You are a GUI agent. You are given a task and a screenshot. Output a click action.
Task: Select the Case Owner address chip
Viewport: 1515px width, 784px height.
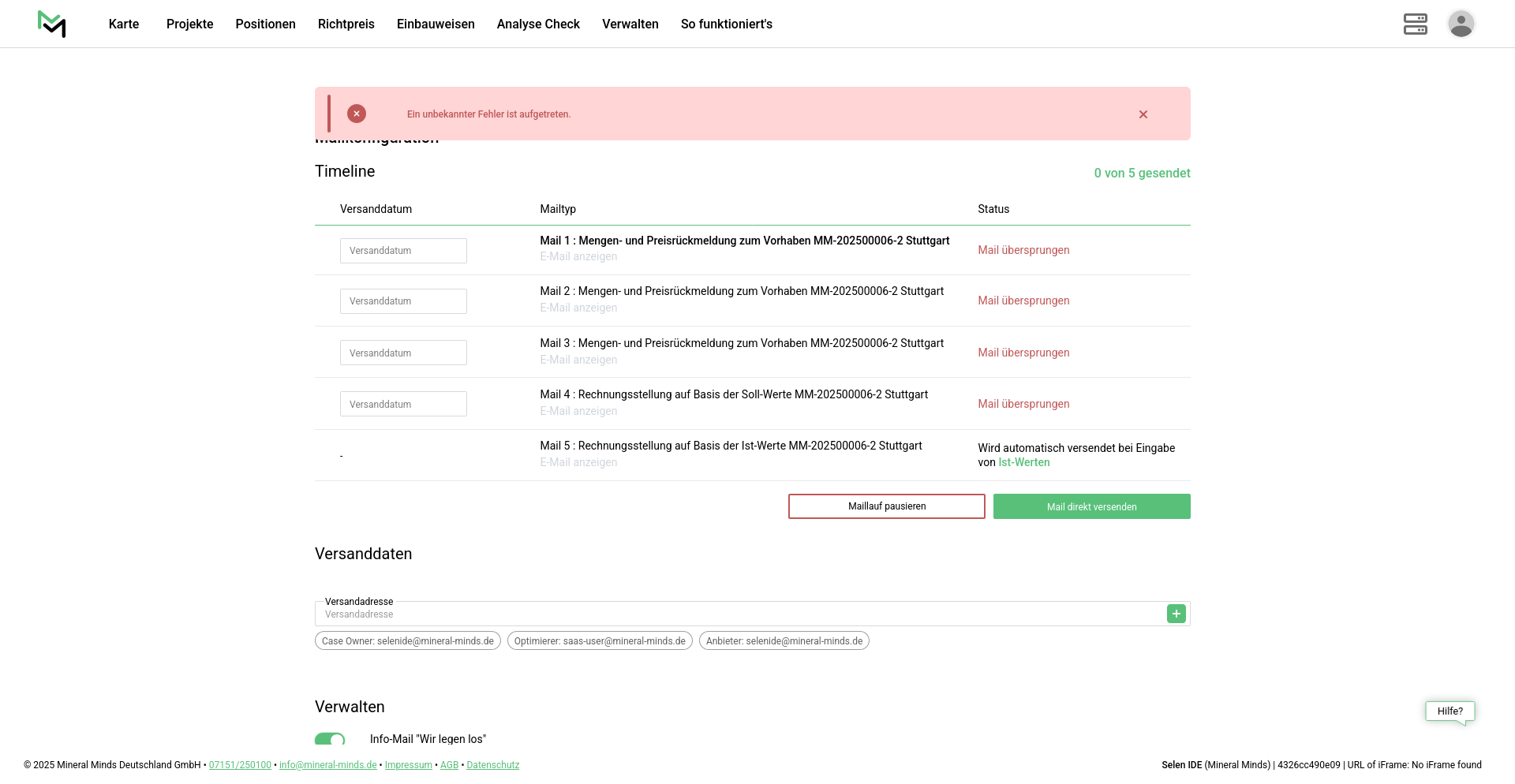point(407,640)
